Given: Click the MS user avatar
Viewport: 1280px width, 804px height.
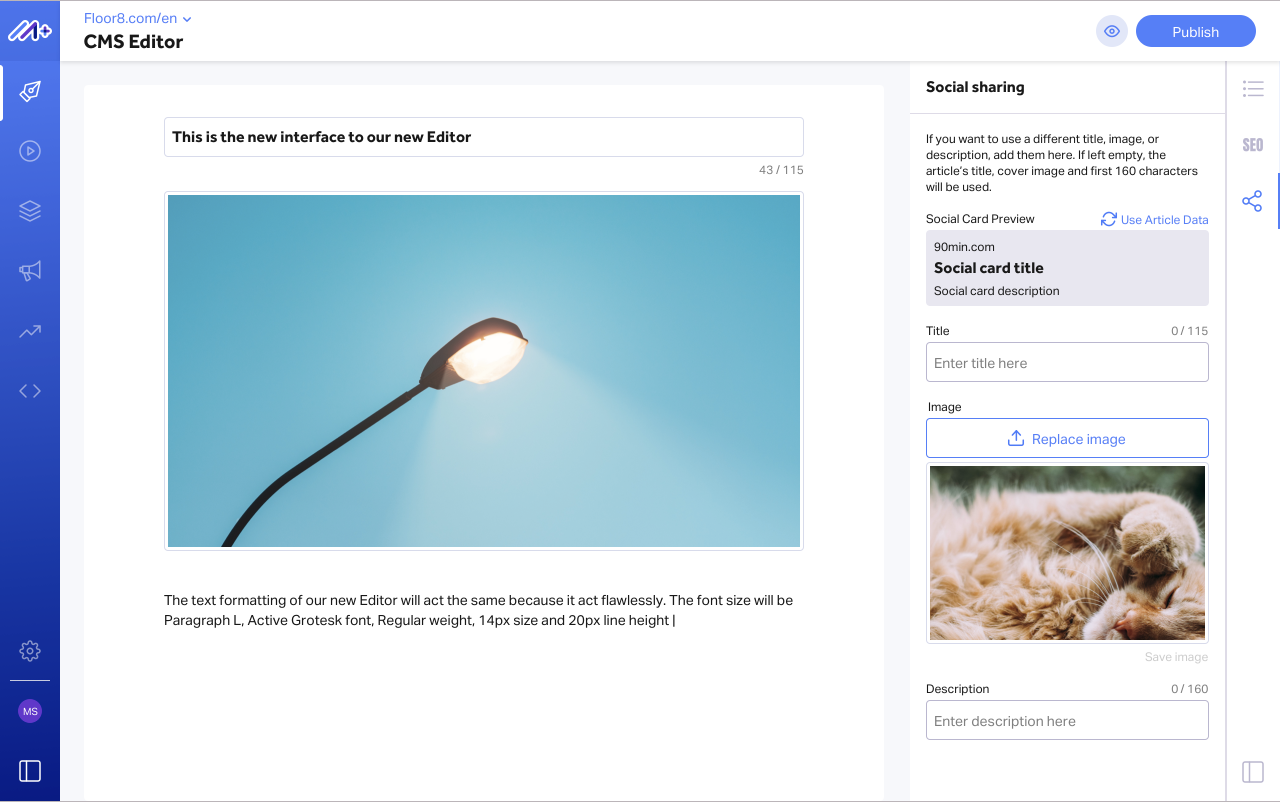Looking at the screenshot, I should [x=30, y=711].
